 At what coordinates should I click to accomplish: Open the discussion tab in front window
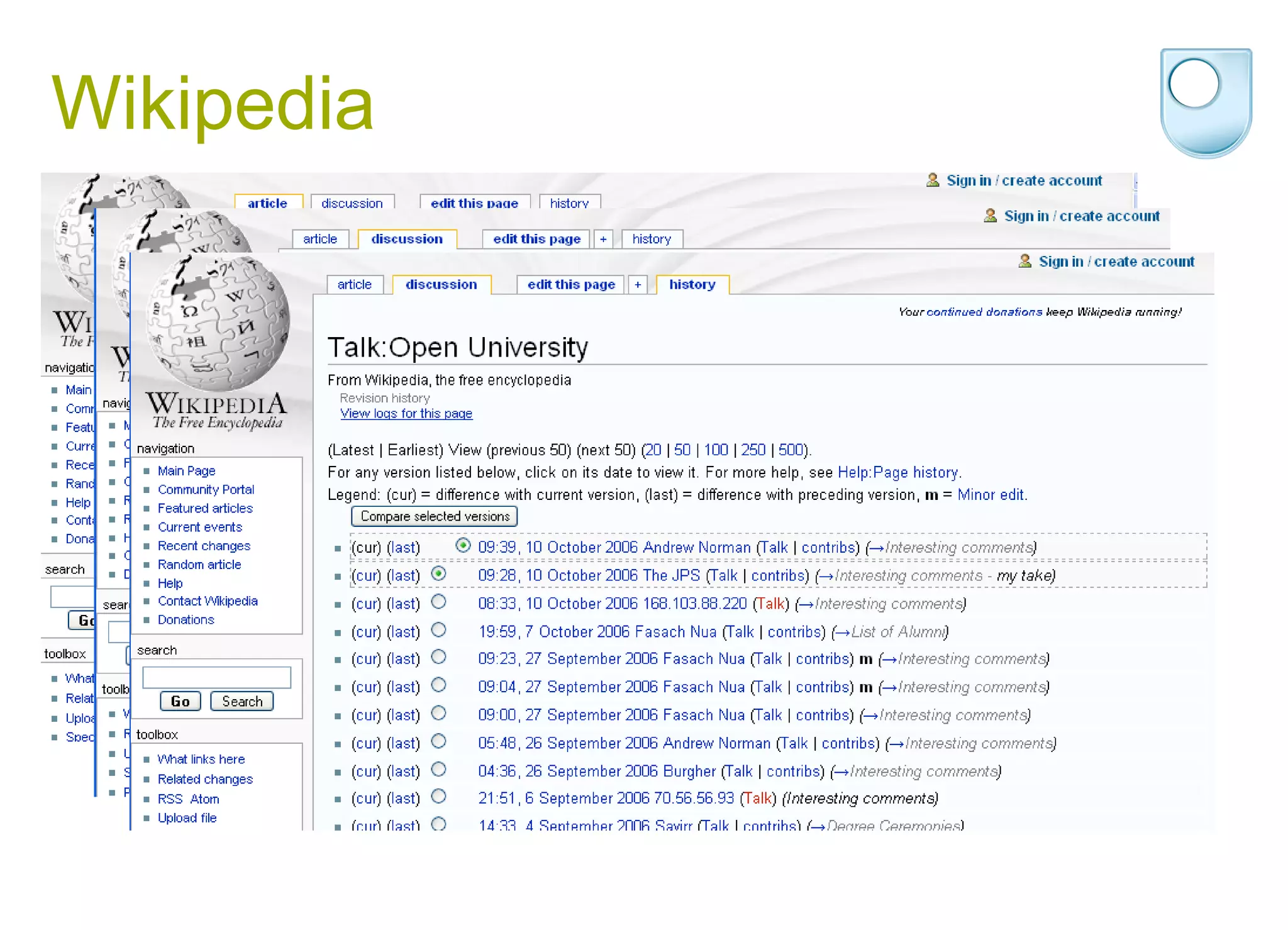(x=441, y=284)
